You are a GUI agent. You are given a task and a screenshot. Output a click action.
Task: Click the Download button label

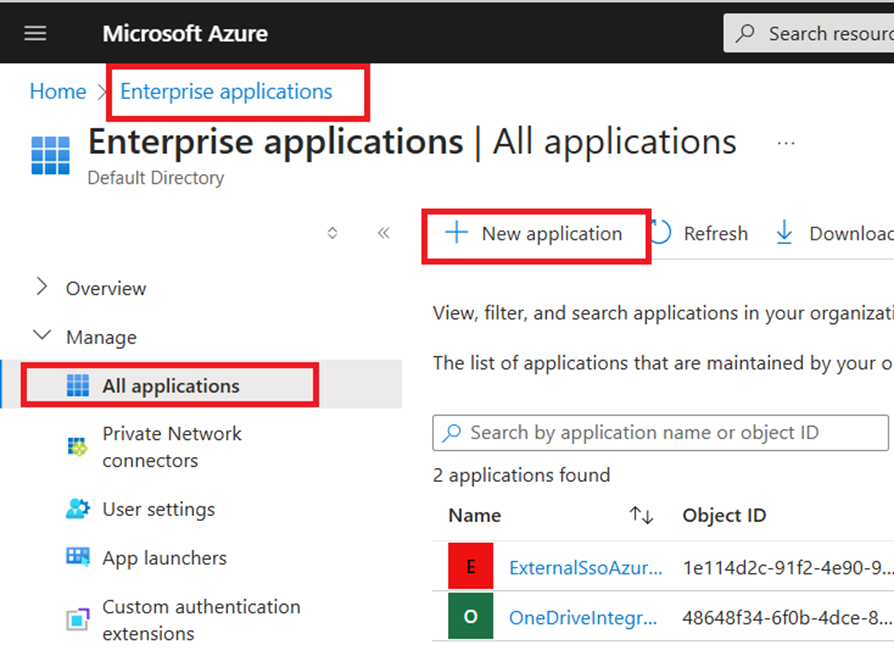851,234
